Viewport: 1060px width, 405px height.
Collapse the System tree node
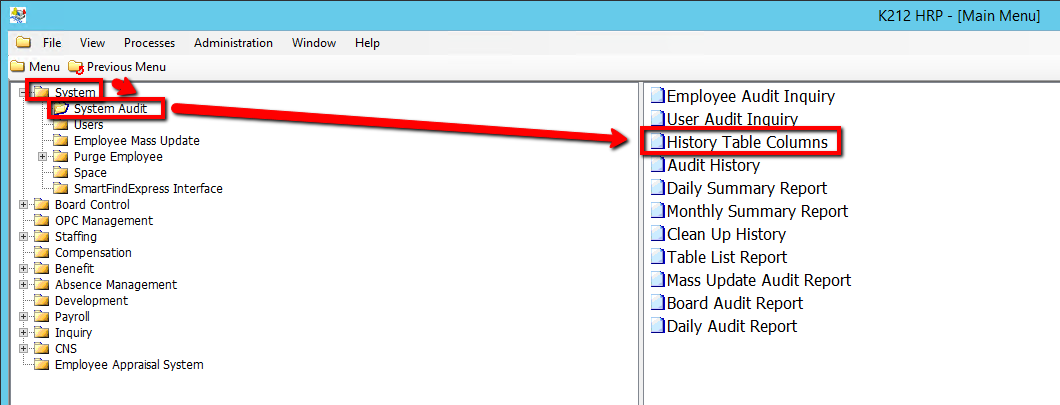pos(23,93)
